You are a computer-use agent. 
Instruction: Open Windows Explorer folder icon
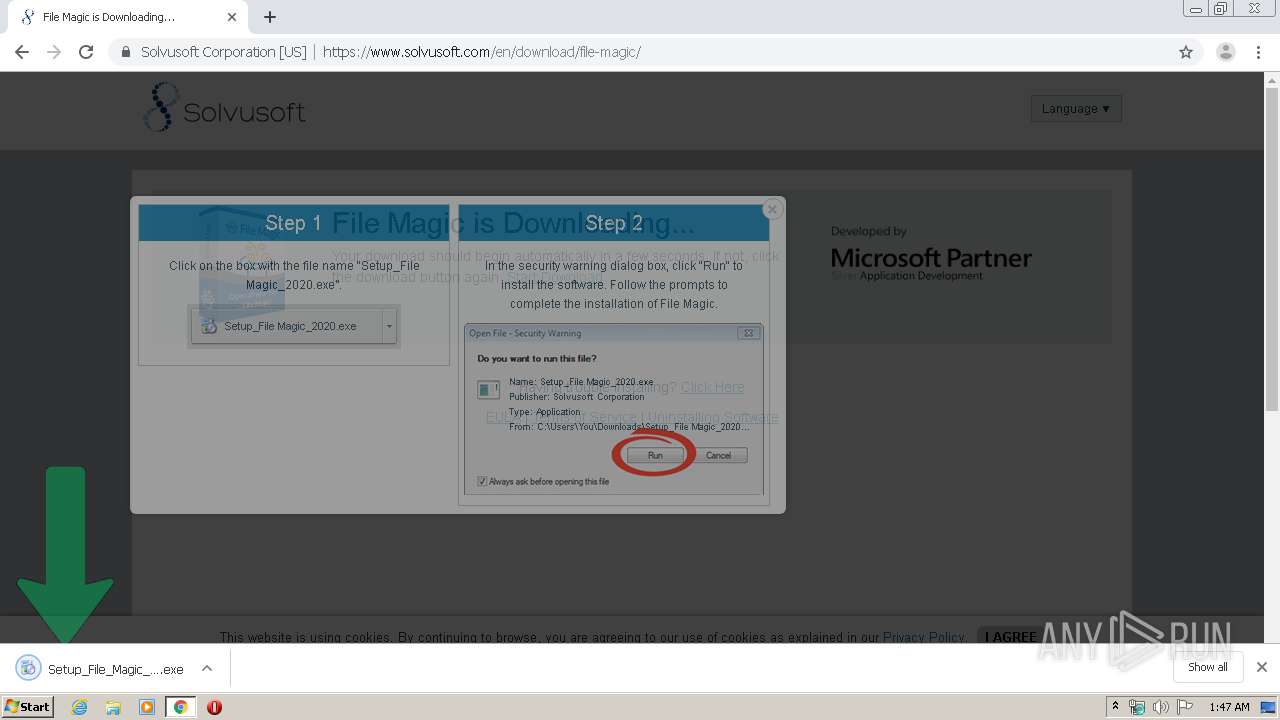click(x=113, y=707)
